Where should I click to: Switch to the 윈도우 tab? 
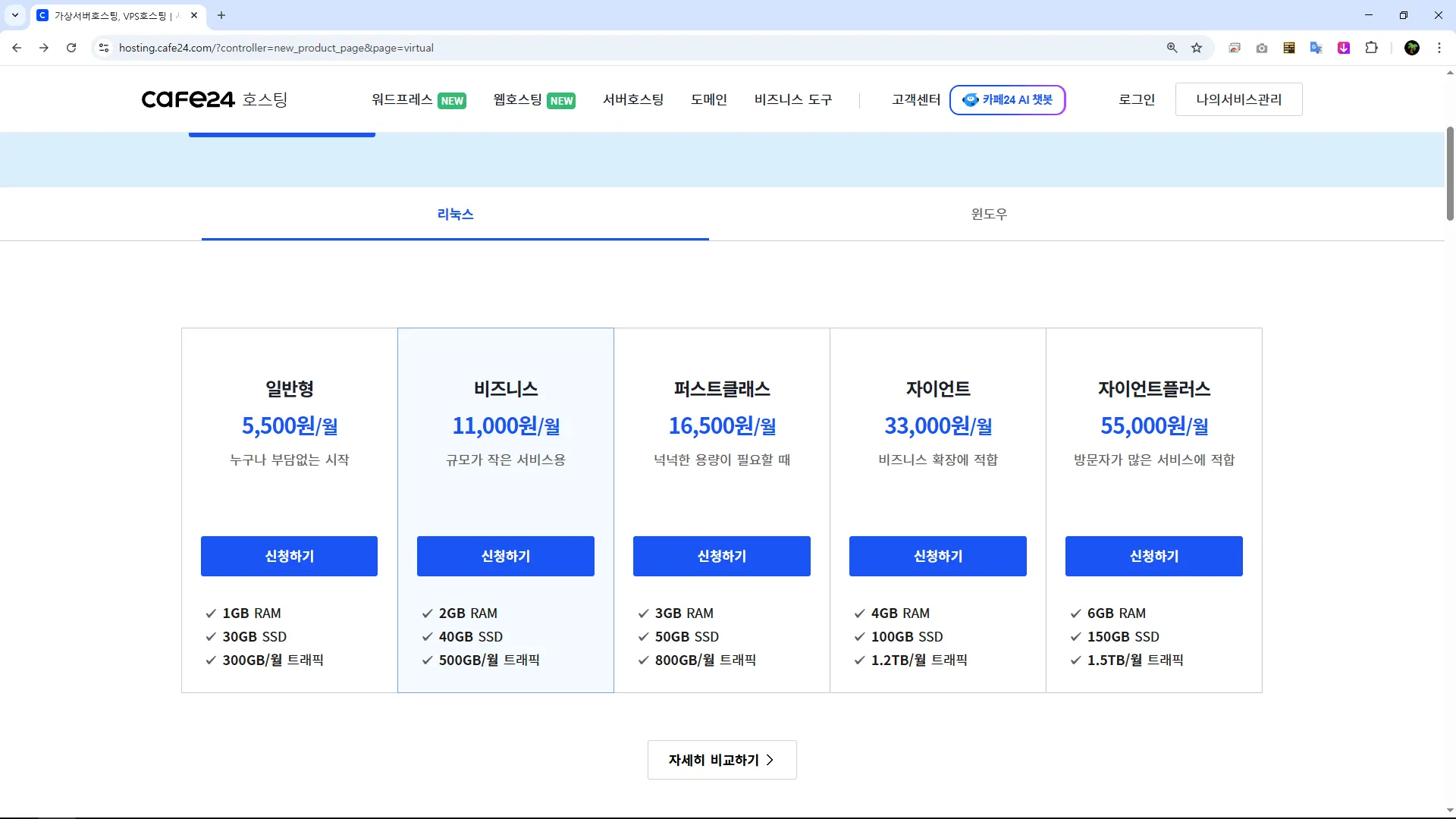click(x=989, y=215)
